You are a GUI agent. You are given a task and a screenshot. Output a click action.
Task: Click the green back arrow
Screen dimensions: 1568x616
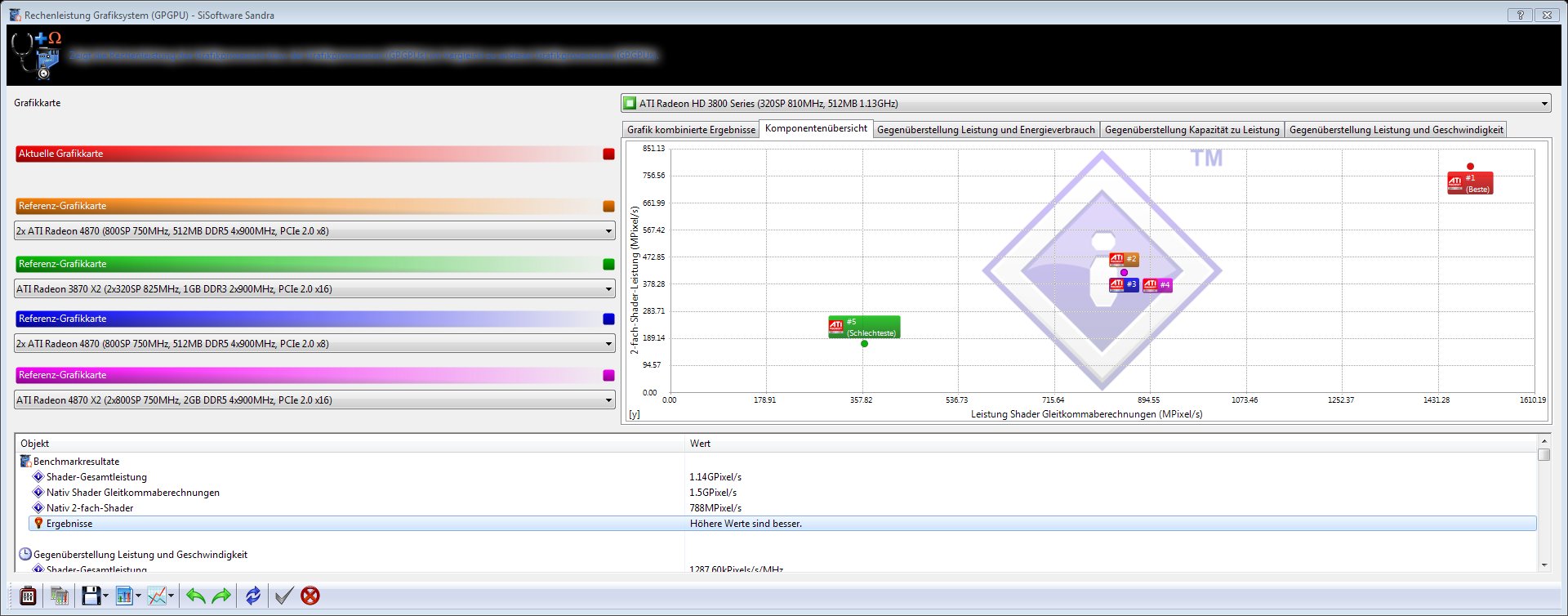click(x=195, y=596)
